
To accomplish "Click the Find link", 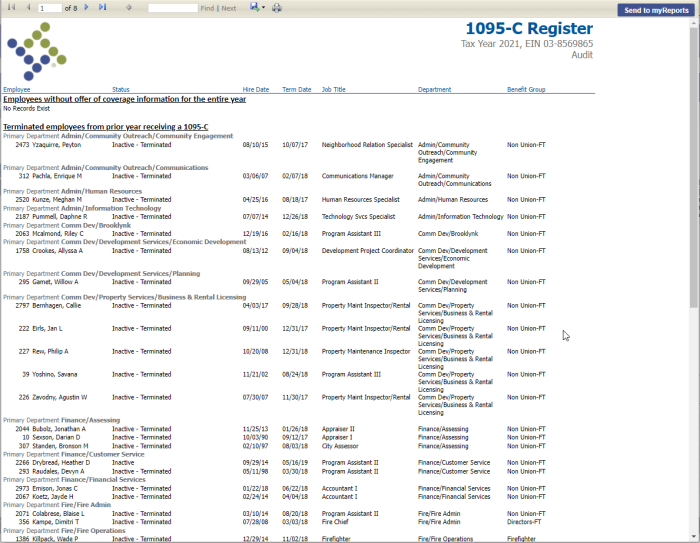I will (x=207, y=8).
